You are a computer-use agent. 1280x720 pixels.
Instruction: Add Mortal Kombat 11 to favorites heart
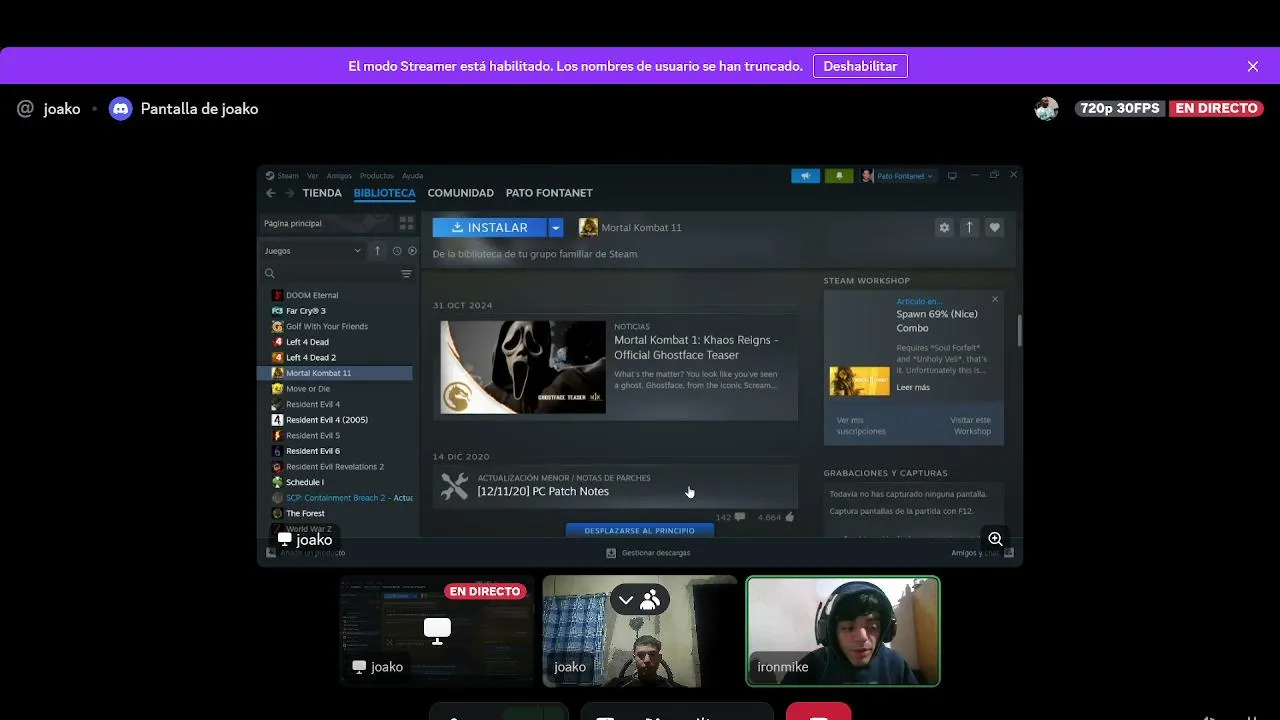pos(994,228)
